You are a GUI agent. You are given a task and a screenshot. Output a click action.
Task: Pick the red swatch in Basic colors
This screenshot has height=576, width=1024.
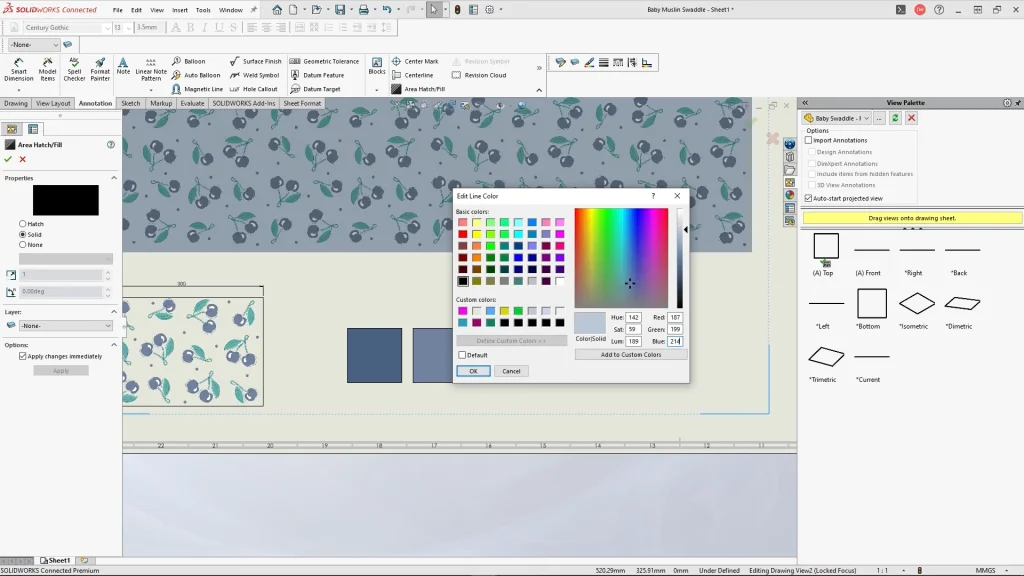463,234
